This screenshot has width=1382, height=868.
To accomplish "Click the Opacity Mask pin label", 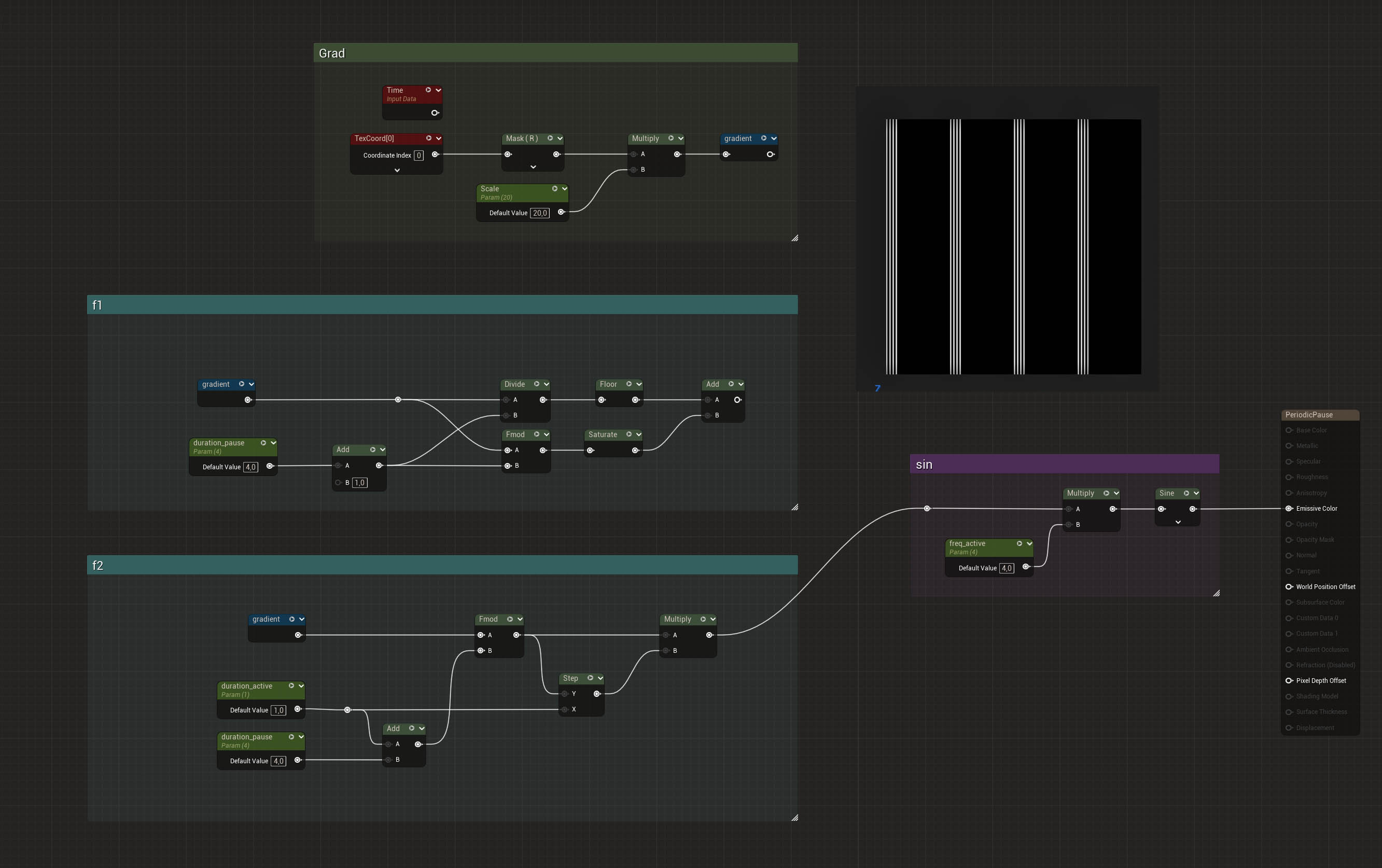I will point(1315,540).
